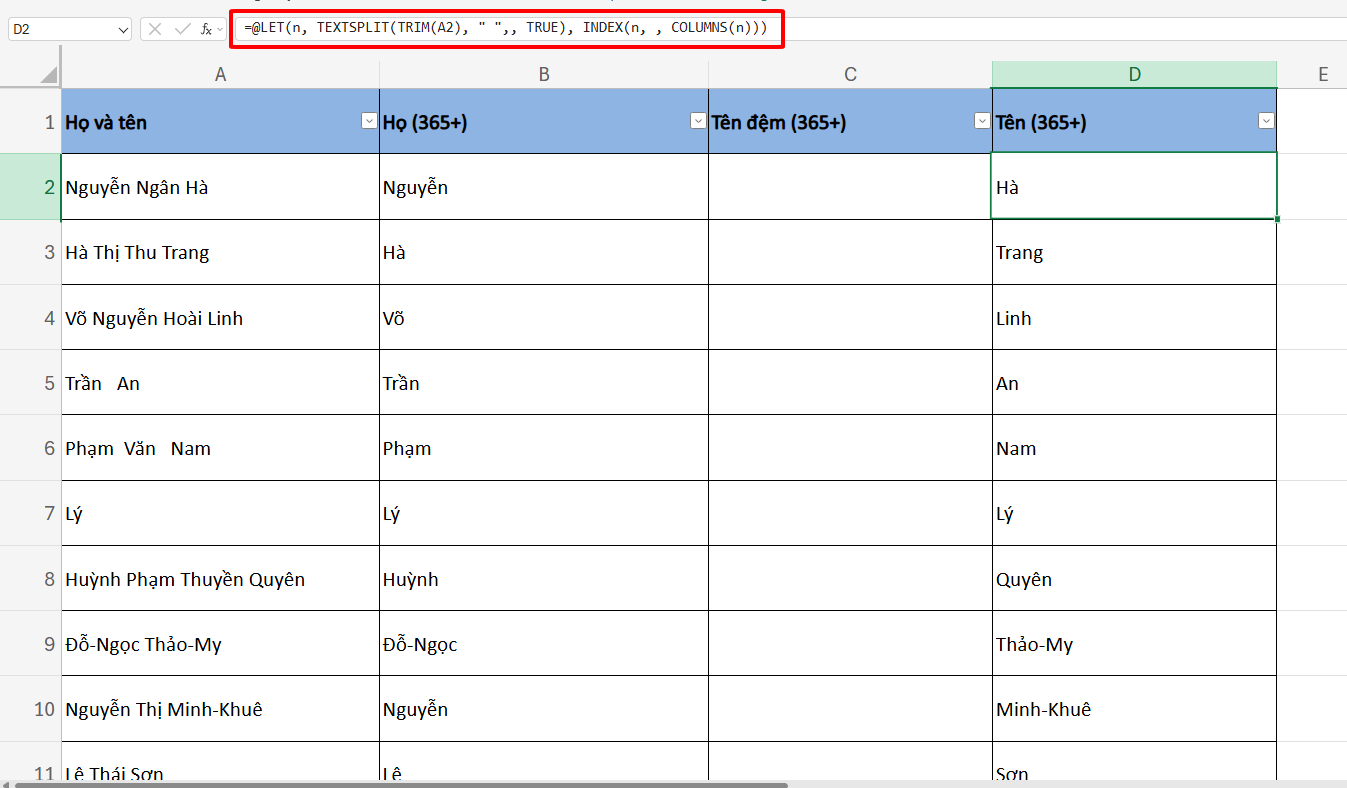Open the filter menu on 'Tên (365+)'
Viewport: 1347px width, 788px height.
pyautogui.click(x=1266, y=120)
